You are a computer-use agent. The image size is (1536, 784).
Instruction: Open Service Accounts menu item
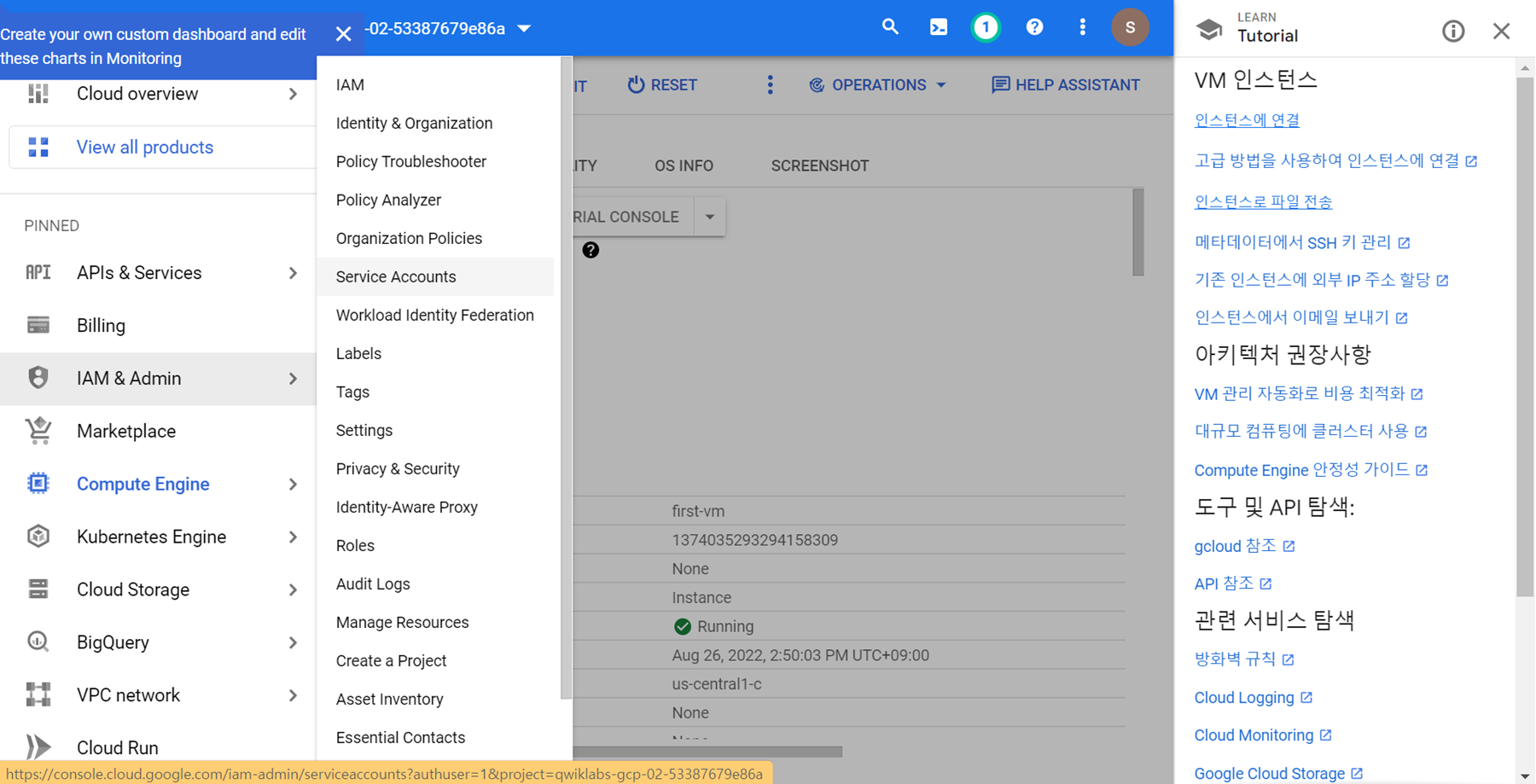[435, 276]
